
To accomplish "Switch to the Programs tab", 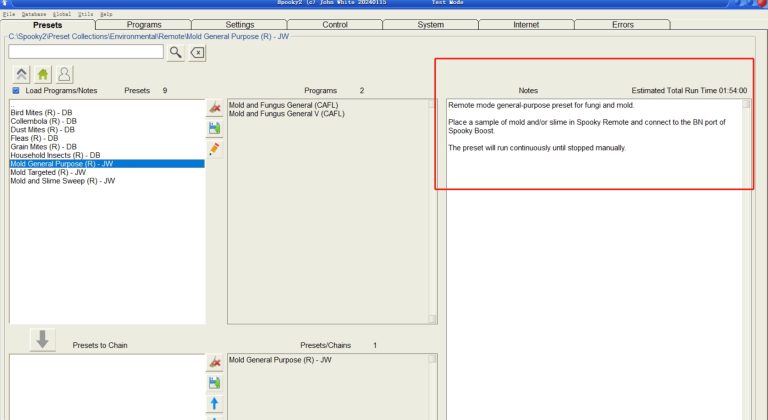I will [144, 25].
